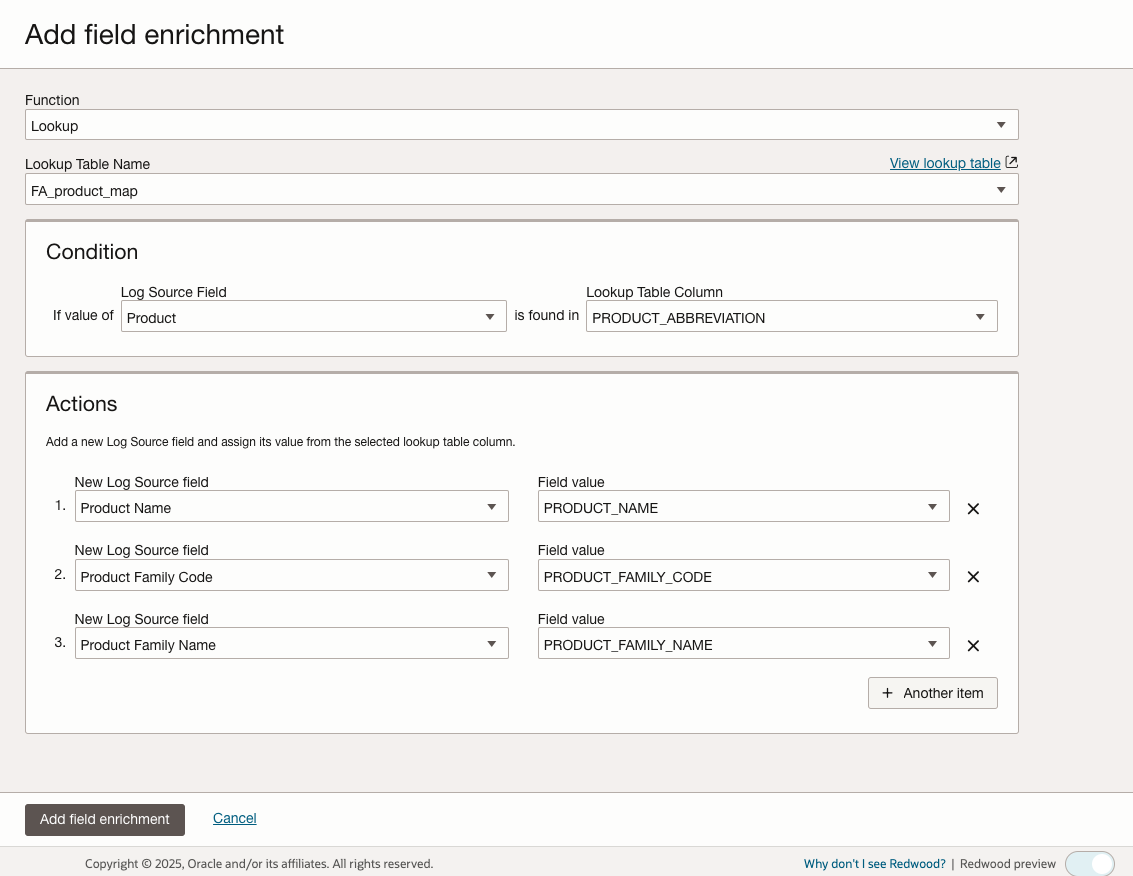Image resolution: width=1133 pixels, height=876 pixels.
Task: Toggle the Redwood preview switch
Action: pos(1090,862)
